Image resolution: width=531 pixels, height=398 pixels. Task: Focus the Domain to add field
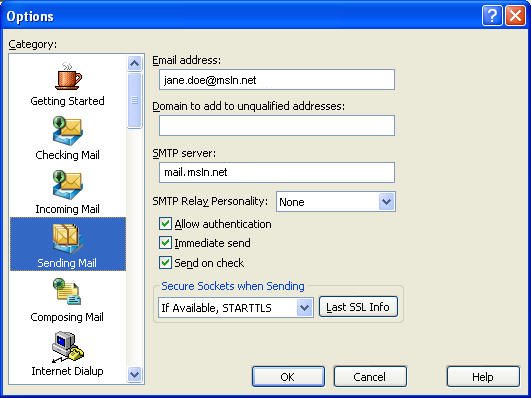point(277,126)
